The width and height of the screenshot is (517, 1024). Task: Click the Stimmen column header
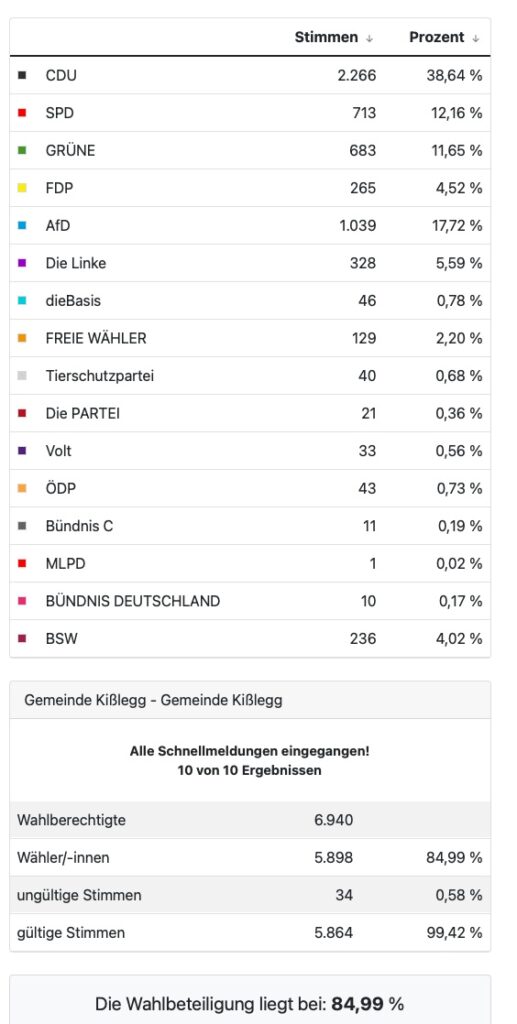click(x=326, y=37)
